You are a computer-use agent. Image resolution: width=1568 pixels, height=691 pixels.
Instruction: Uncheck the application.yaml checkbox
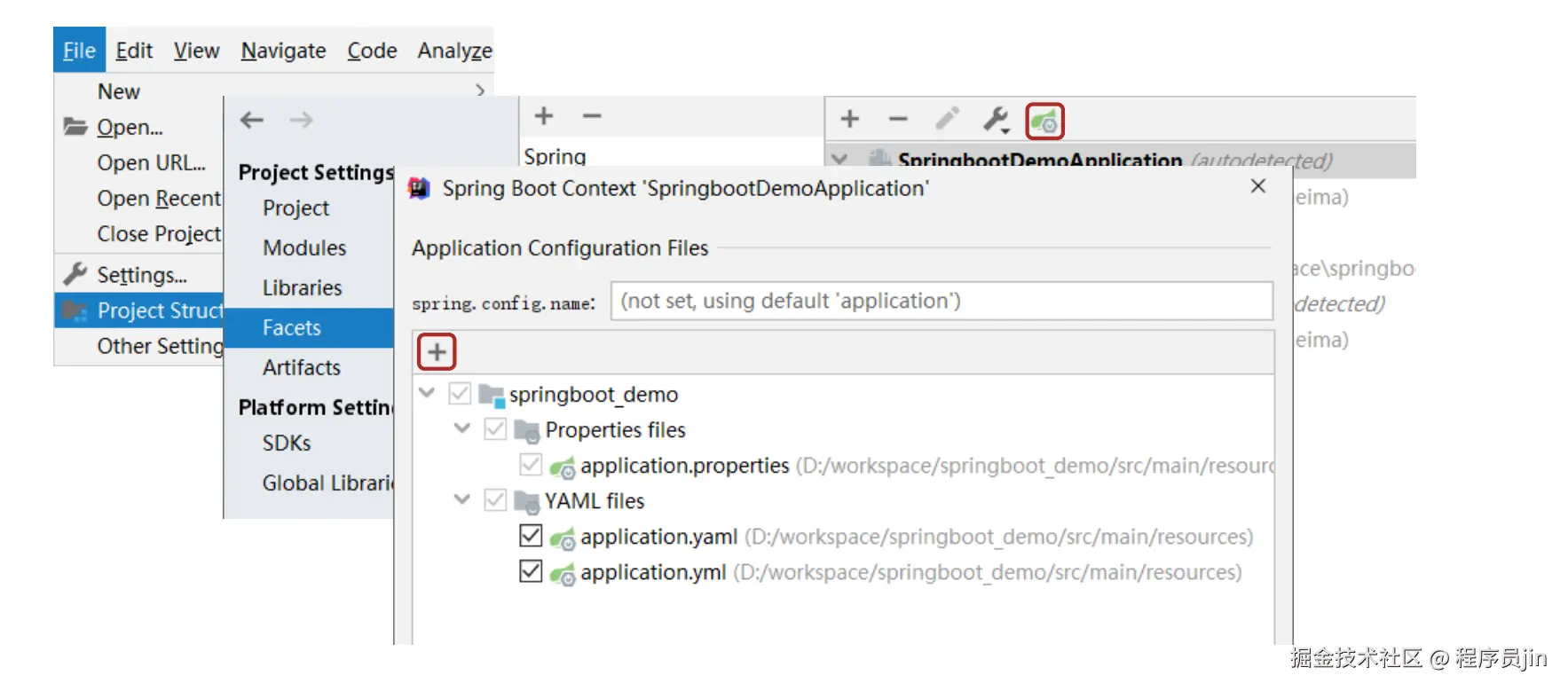coord(531,536)
